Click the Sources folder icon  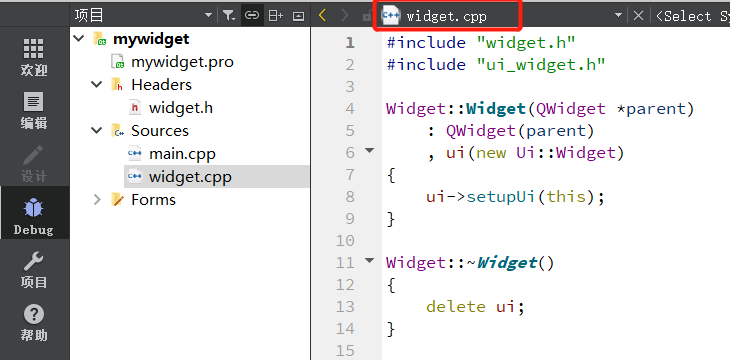pos(117,131)
